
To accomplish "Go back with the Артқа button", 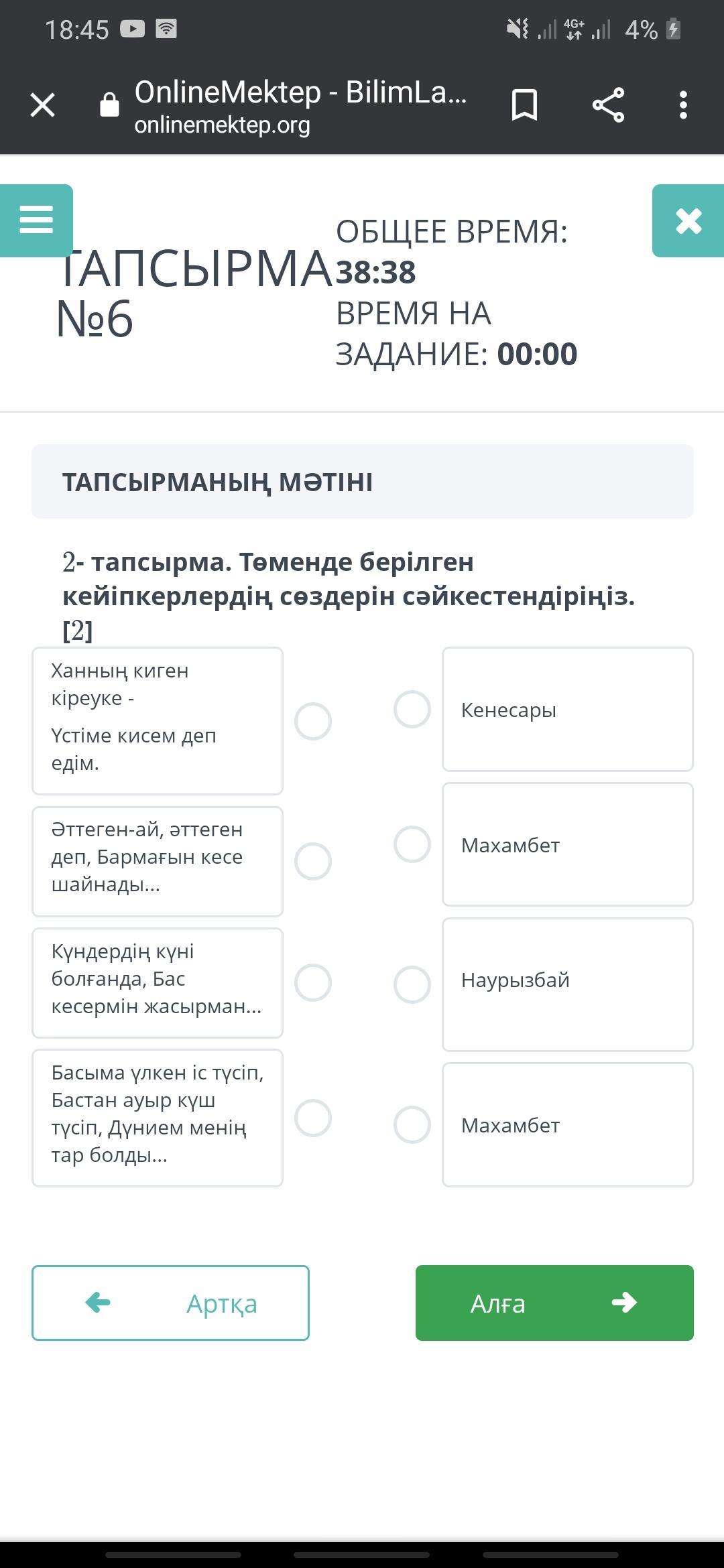I will click(170, 1303).
